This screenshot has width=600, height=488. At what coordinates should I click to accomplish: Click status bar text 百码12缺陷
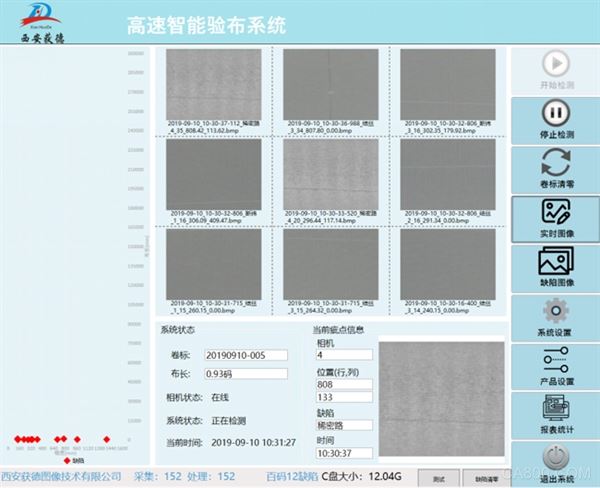click(292, 477)
